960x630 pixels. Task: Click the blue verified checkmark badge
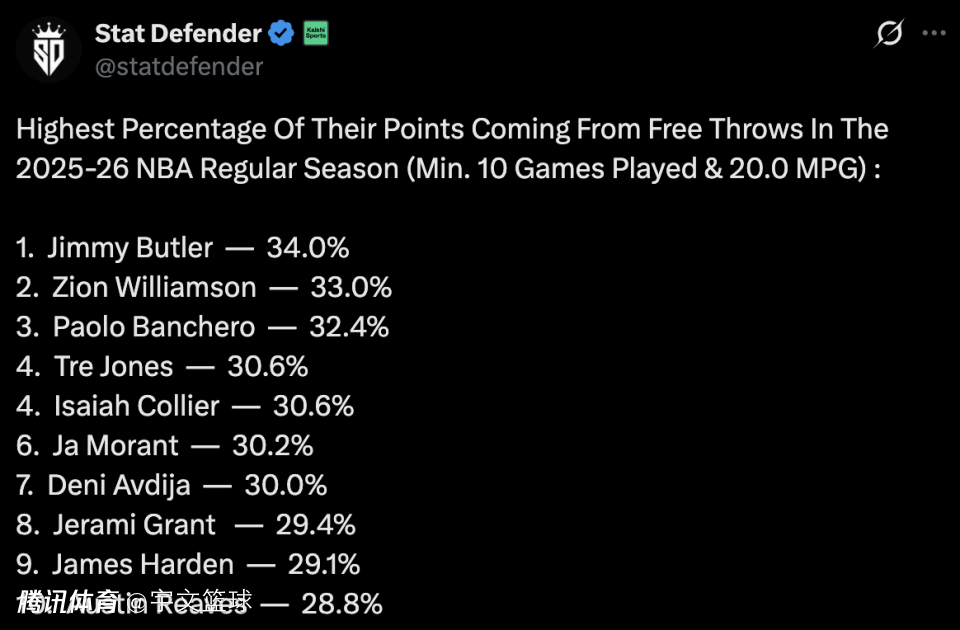point(282,33)
